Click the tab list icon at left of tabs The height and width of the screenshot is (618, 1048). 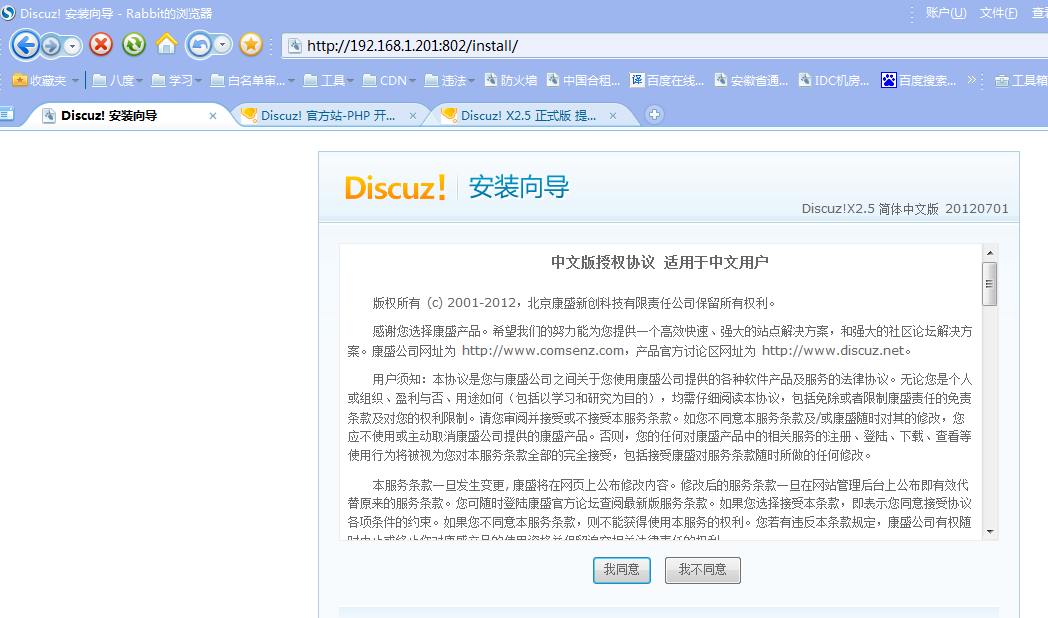coord(7,114)
